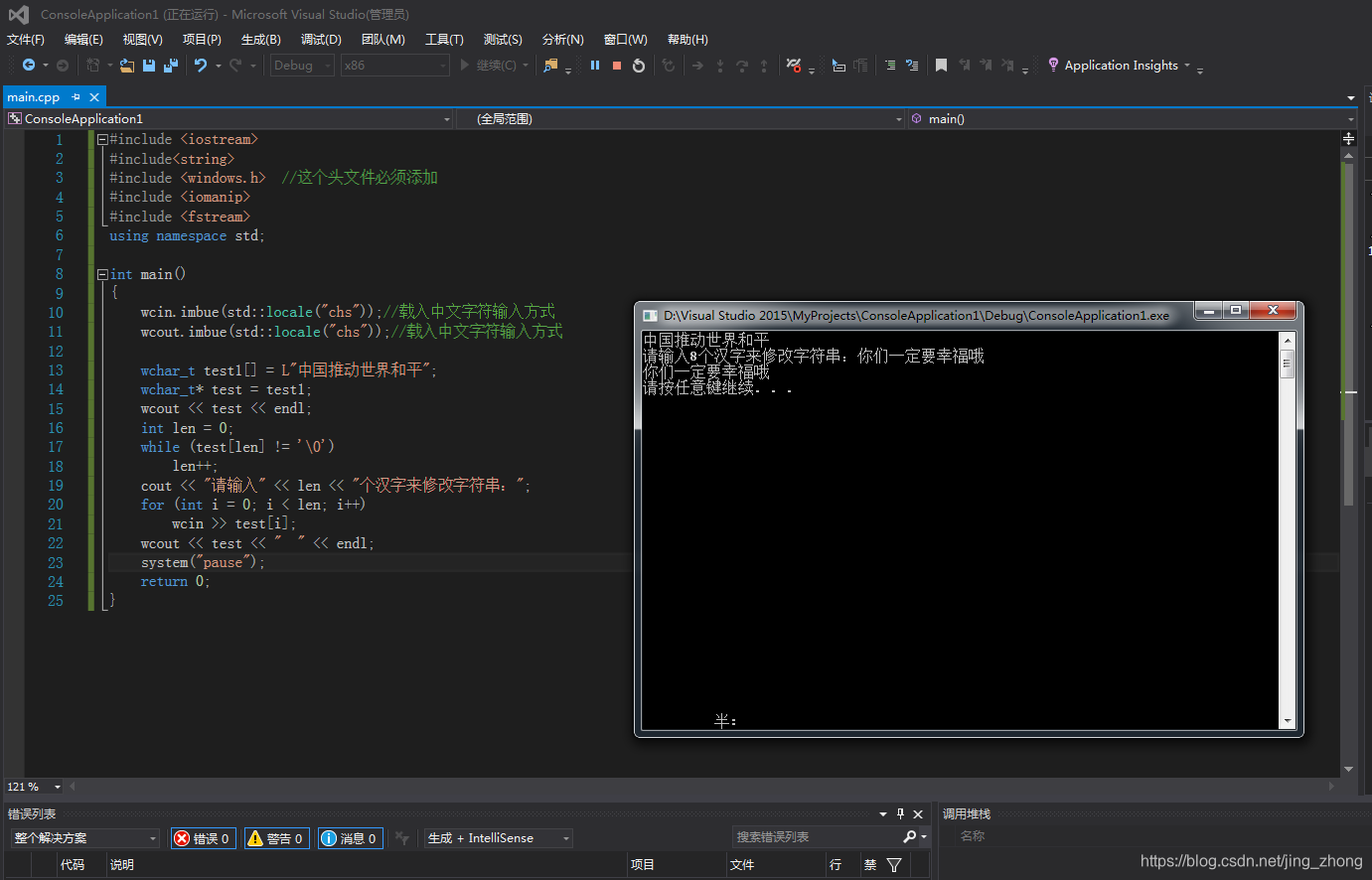1372x880 pixels.
Task: Select the Undo icon
Action: coord(202,65)
